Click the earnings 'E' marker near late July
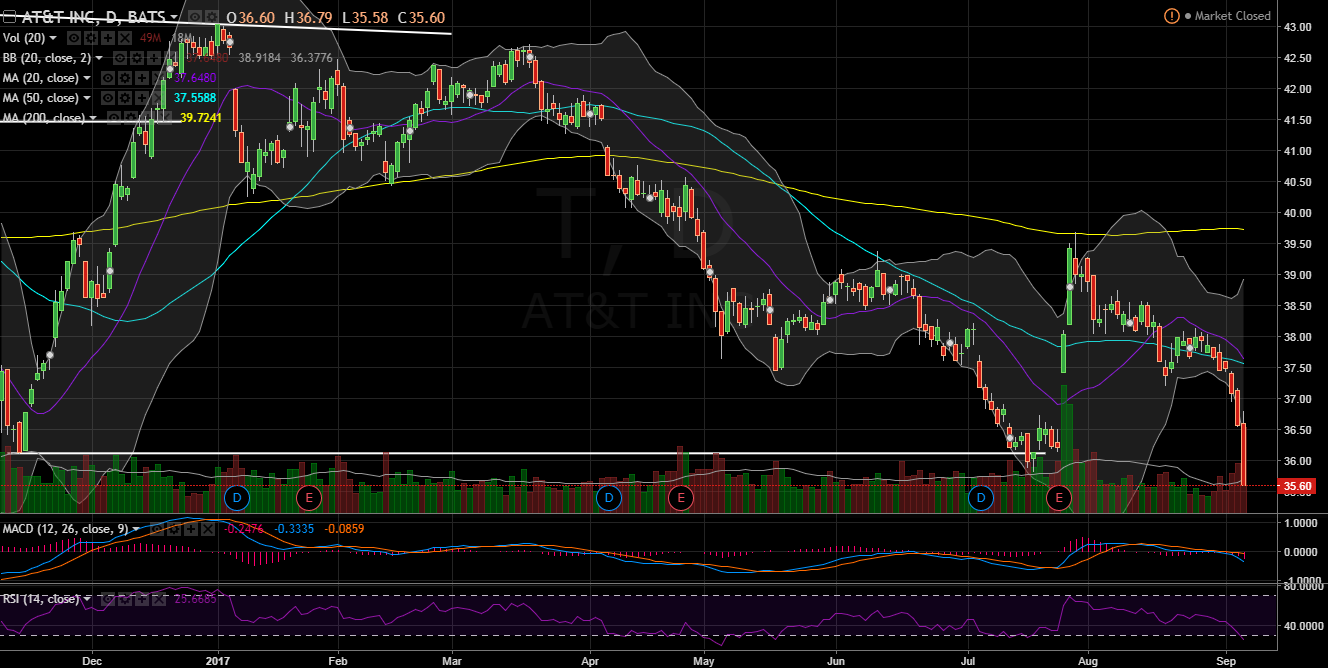This screenshot has height=668, width=1328. [1058, 496]
